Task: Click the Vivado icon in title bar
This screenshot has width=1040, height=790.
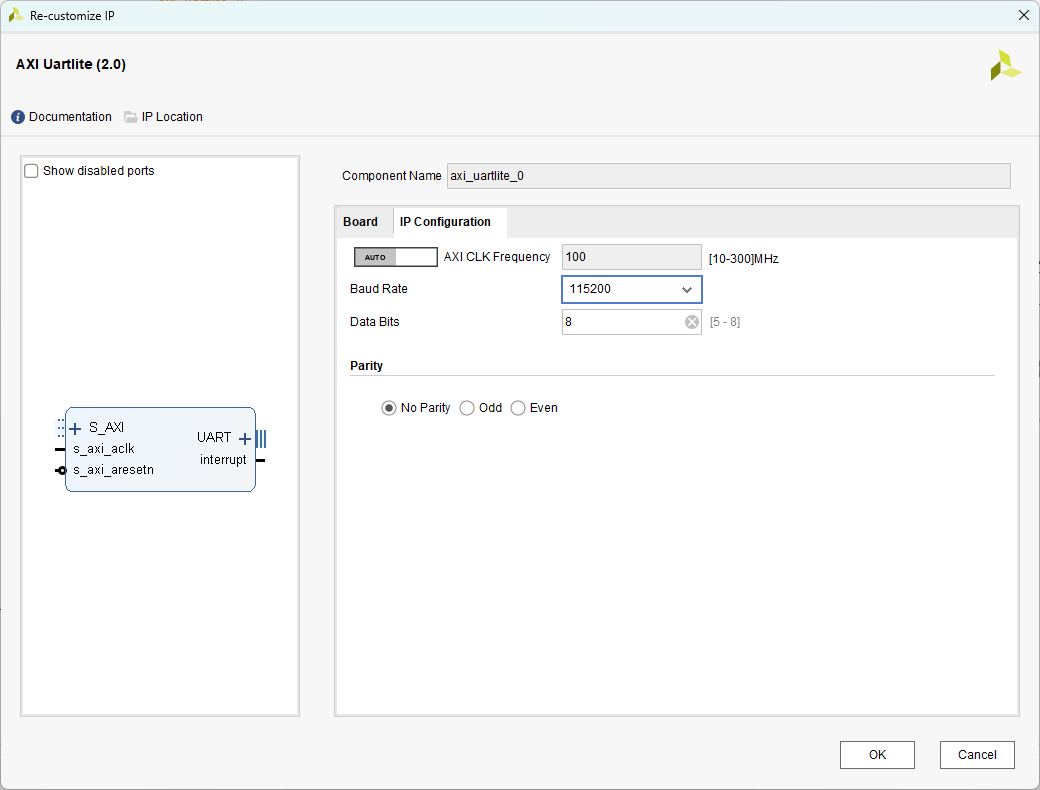Action: point(16,15)
